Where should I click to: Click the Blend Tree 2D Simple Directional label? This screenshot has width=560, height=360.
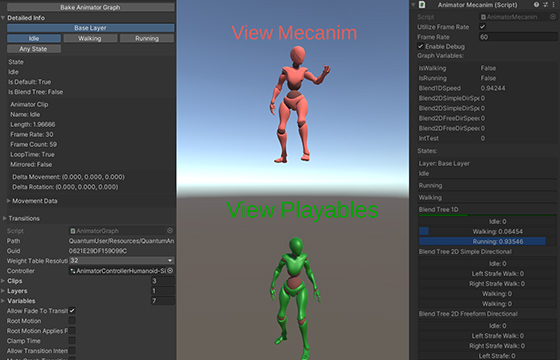(465, 251)
